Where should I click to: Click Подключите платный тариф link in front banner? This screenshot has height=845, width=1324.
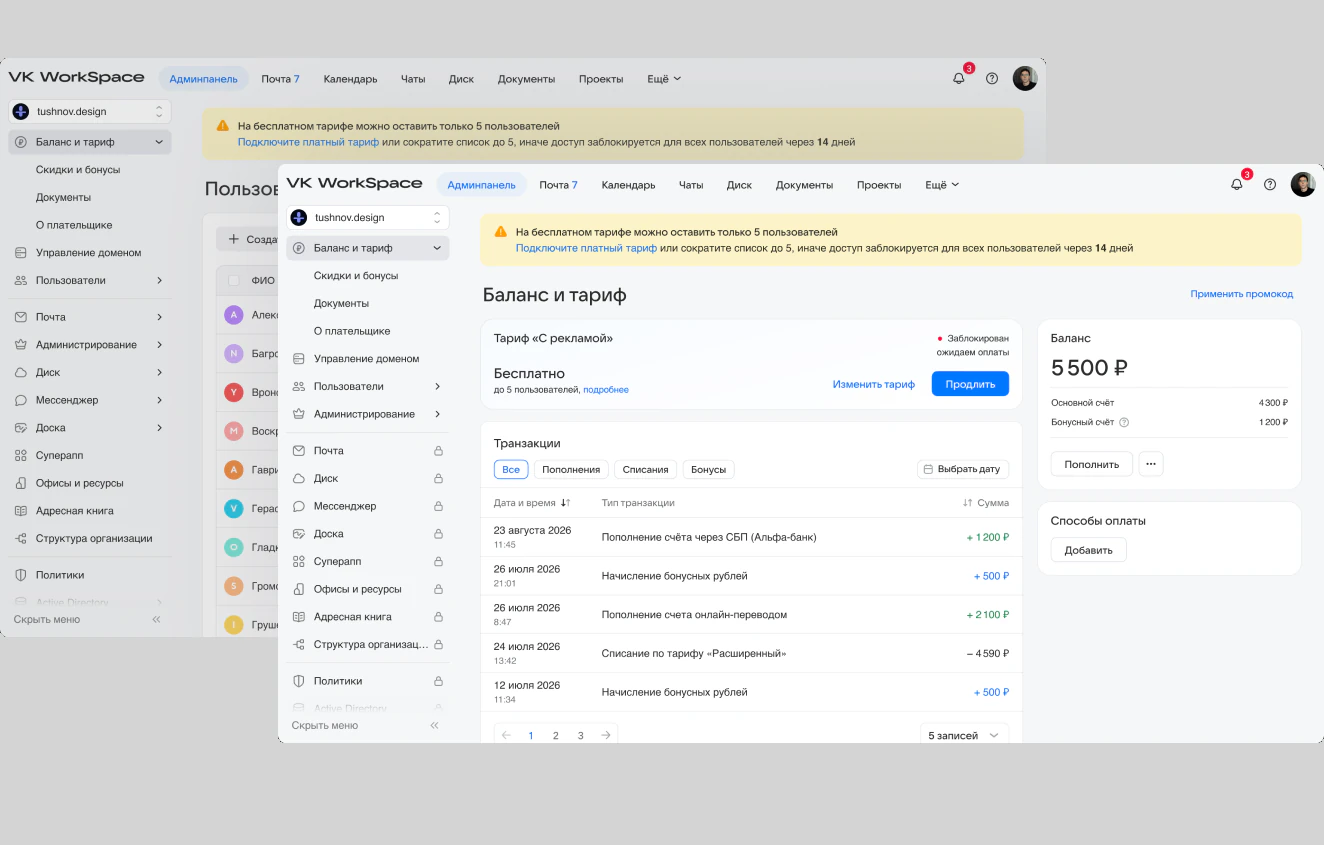click(x=586, y=248)
